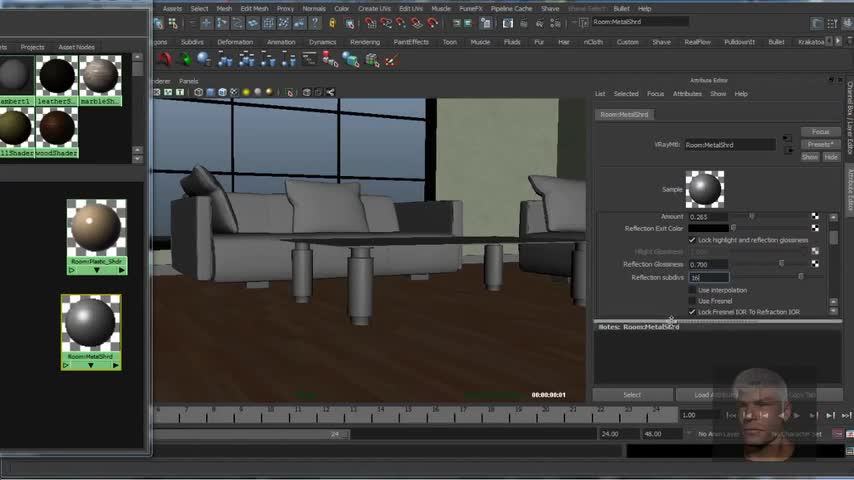Enable wireframe display in the viewport toolbar
This screenshot has width=854, height=480.
pyautogui.click(x=198, y=92)
